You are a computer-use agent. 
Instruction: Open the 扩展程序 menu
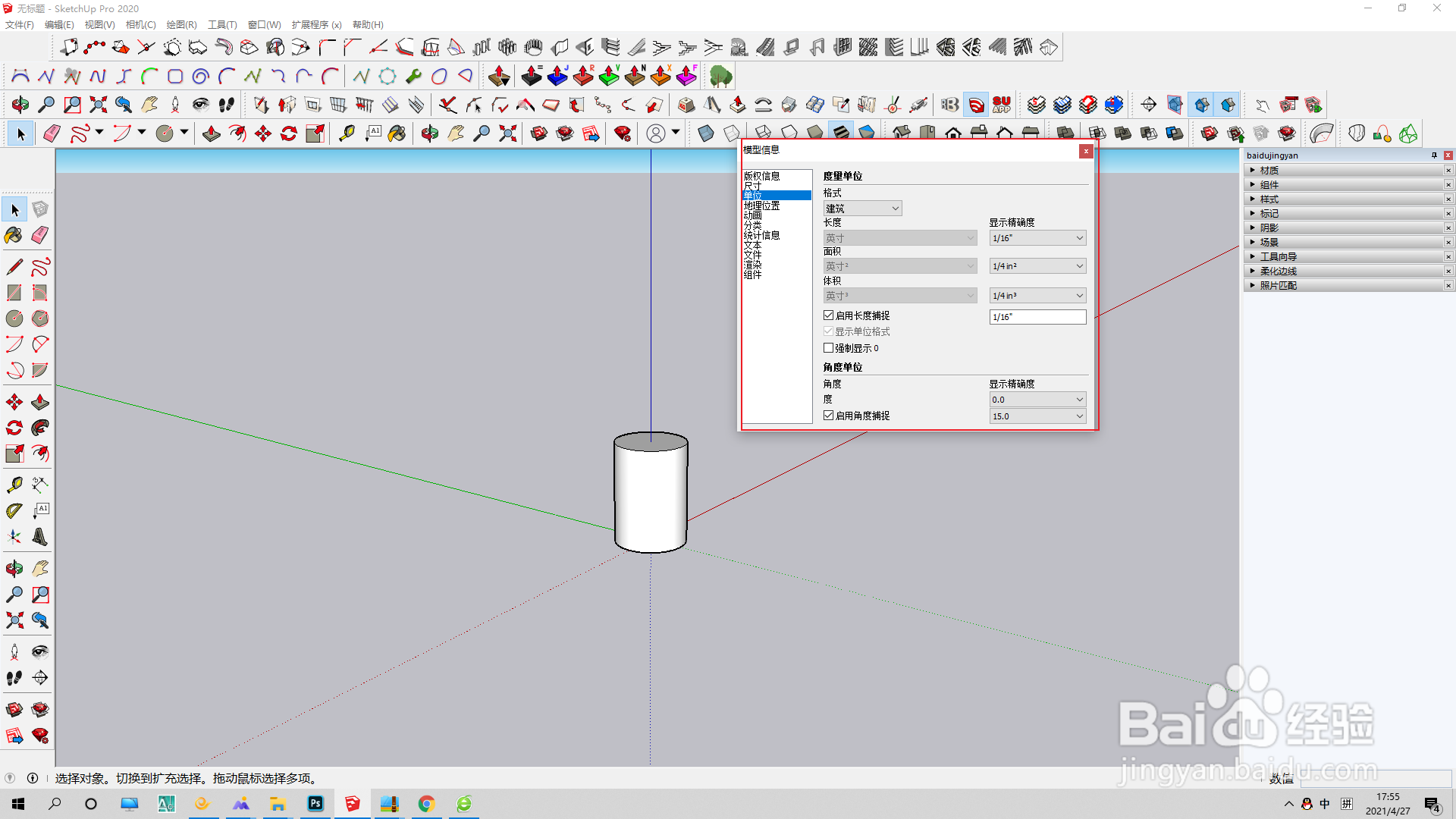coord(316,25)
